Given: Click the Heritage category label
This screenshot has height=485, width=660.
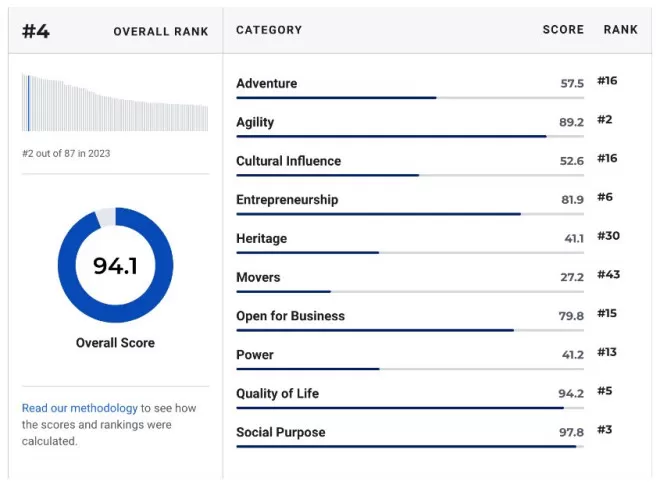Looking at the screenshot, I should pos(261,239).
